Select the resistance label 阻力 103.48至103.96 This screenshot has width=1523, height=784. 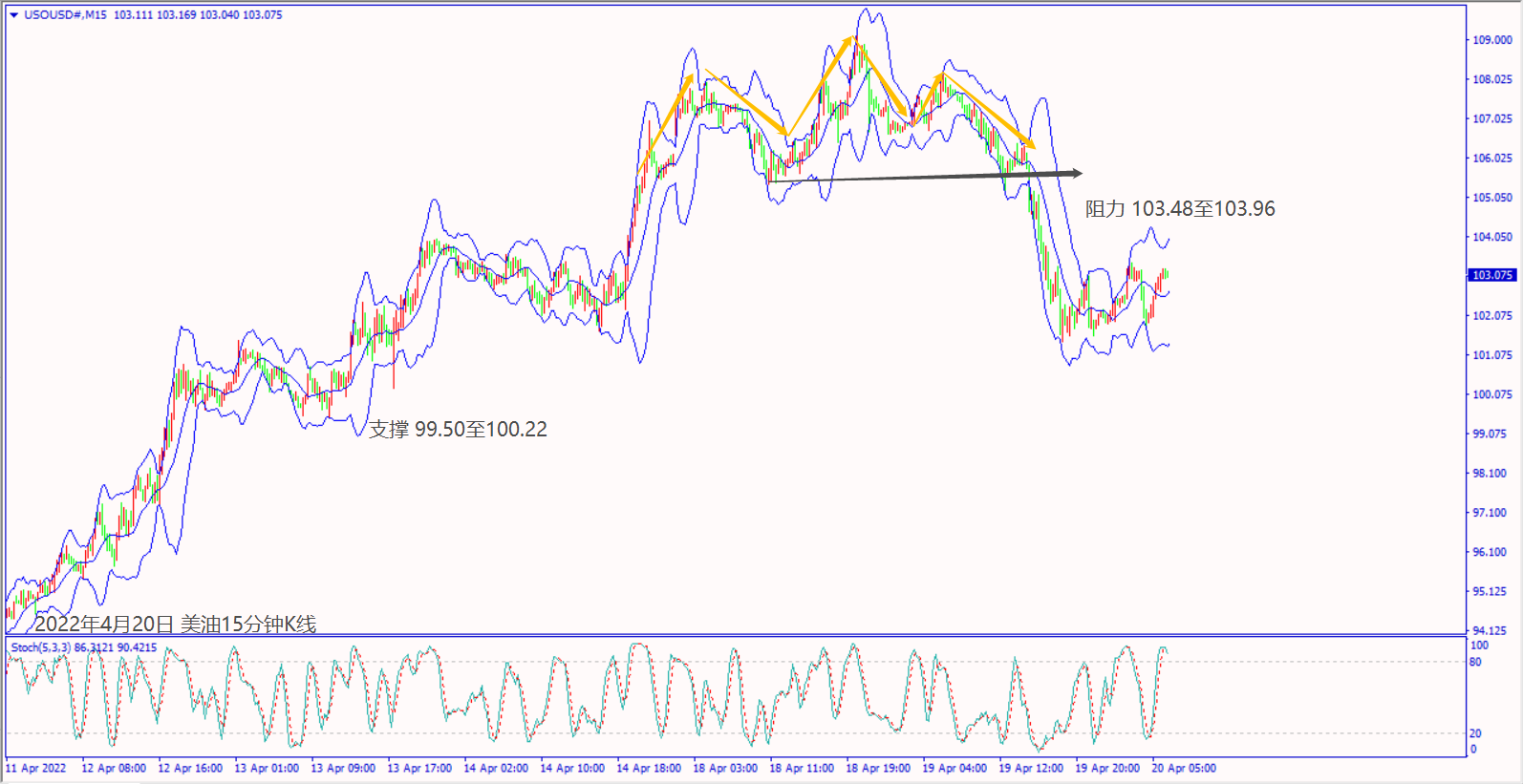[x=1180, y=208]
